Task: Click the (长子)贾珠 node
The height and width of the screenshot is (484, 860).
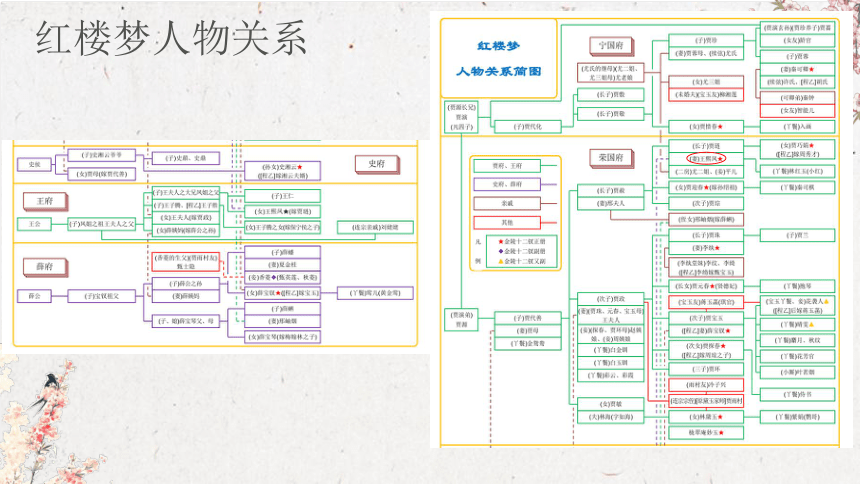Action: (706, 235)
